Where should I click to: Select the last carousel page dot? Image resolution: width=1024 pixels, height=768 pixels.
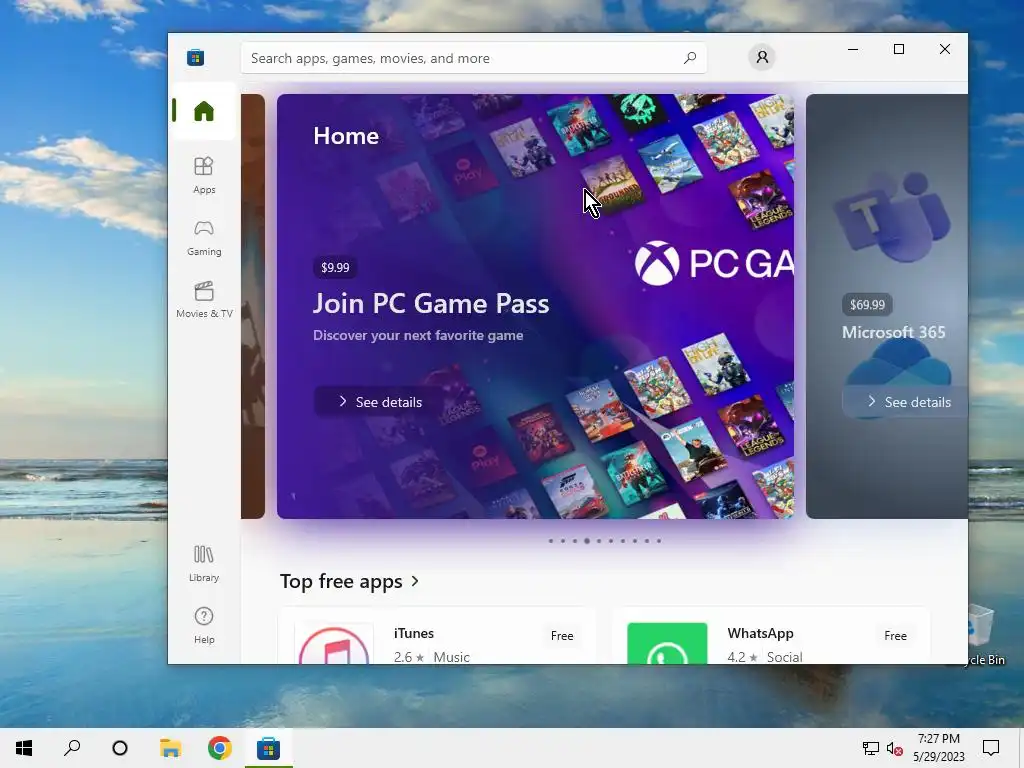[x=659, y=541]
